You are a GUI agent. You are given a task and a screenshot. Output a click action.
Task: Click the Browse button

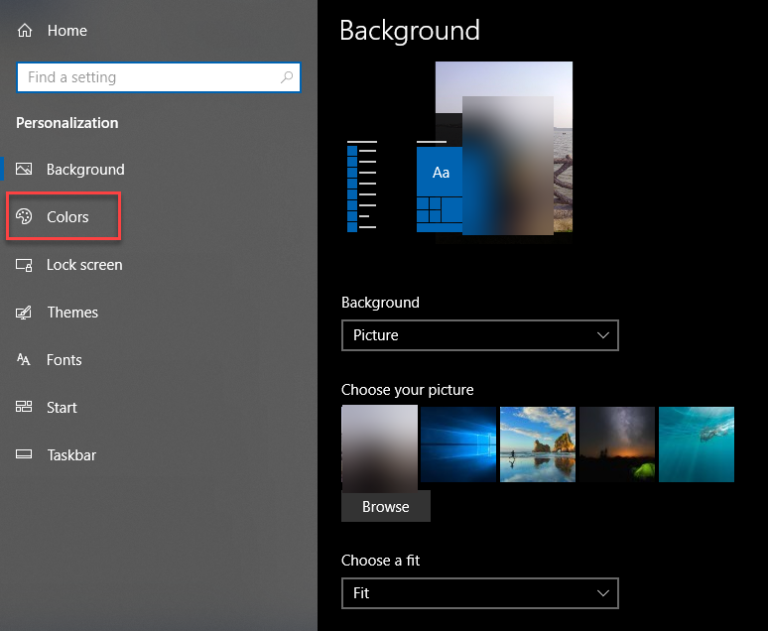[386, 506]
